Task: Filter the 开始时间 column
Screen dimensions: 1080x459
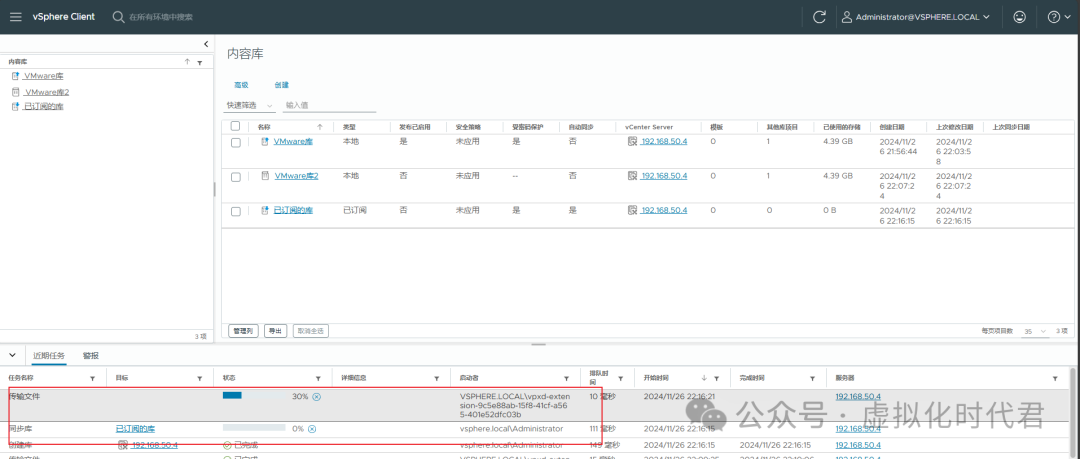Action: click(x=717, y=378)
